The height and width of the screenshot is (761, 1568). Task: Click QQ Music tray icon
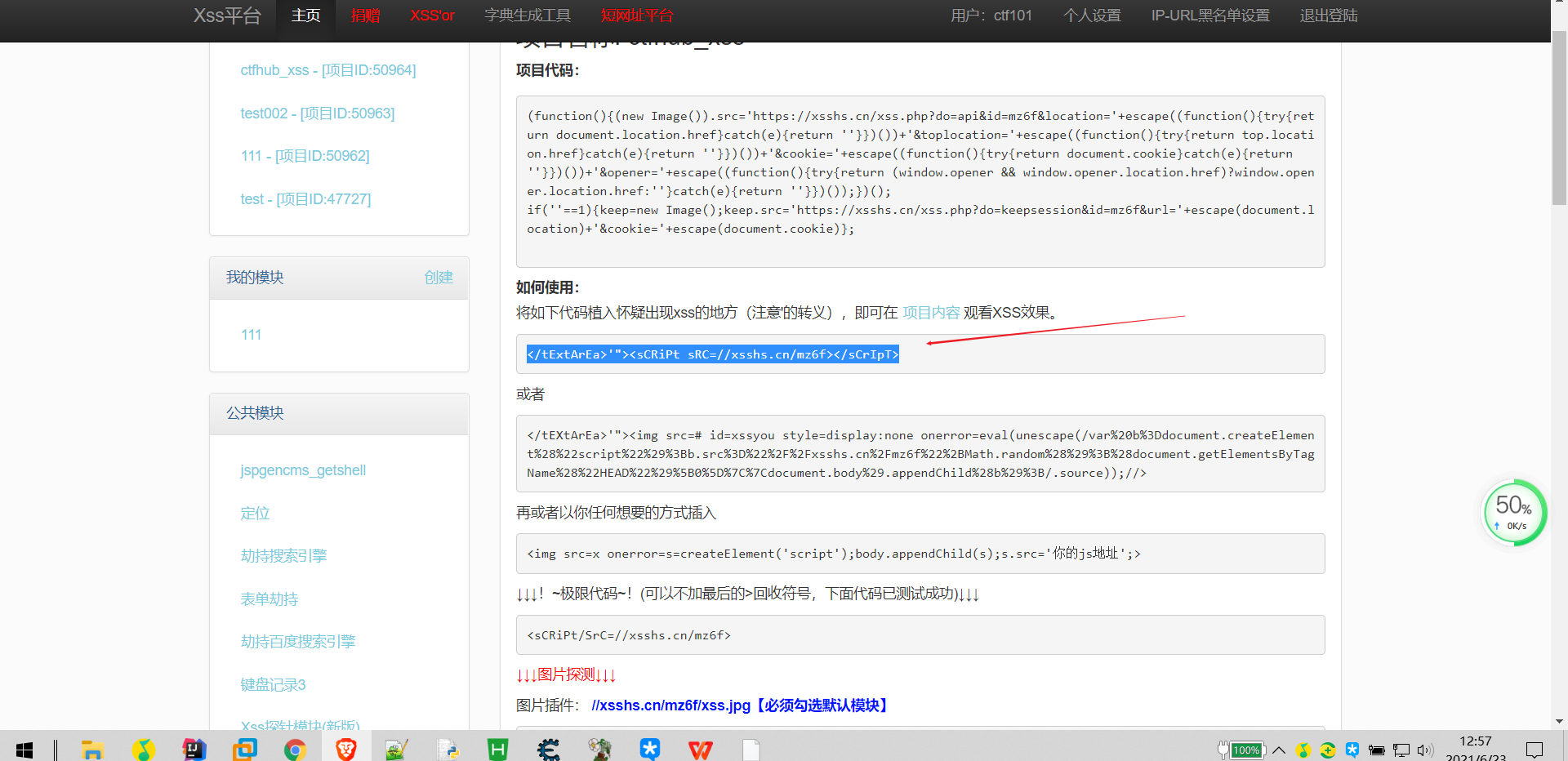pos(1303,750)
